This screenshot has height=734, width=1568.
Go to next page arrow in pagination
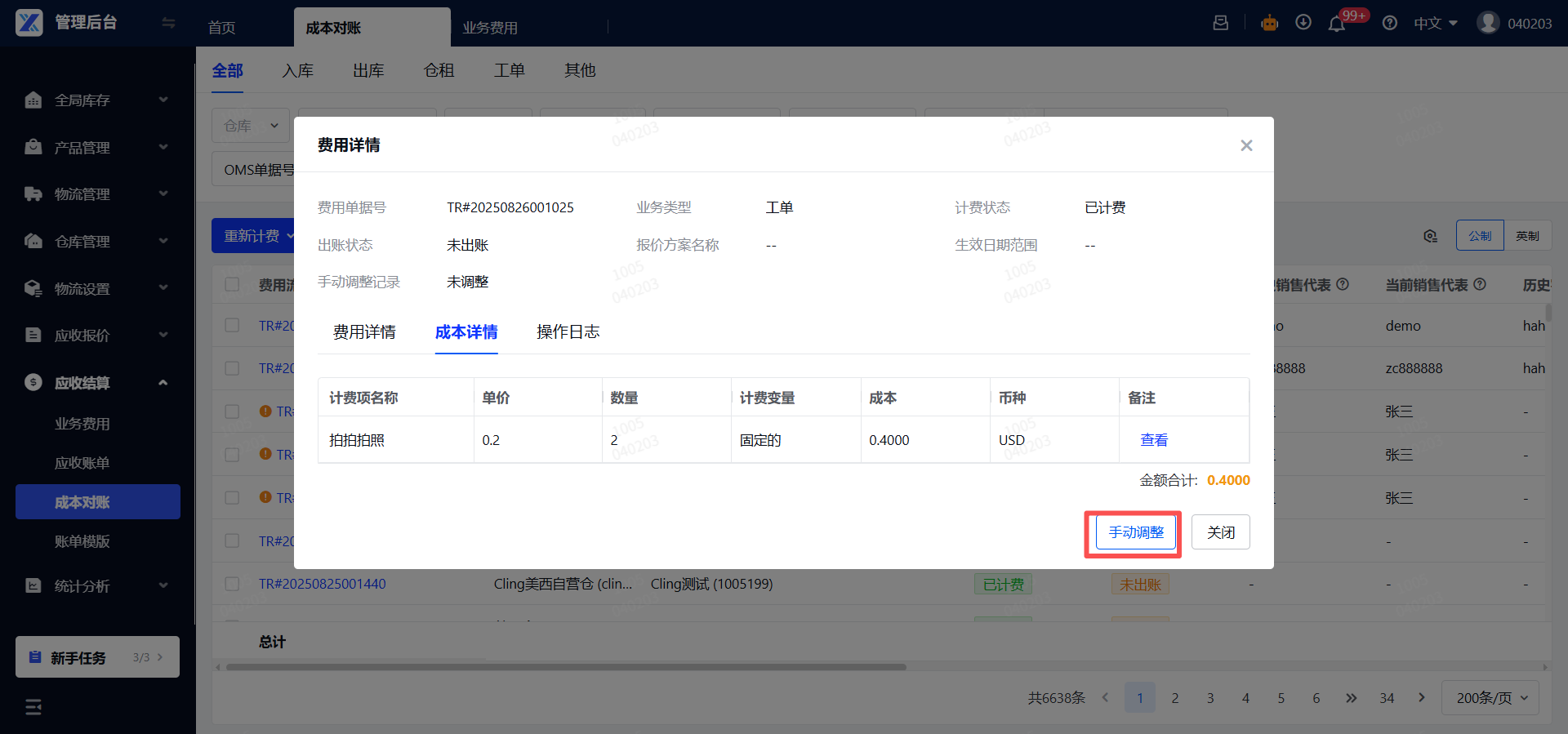1422,697
